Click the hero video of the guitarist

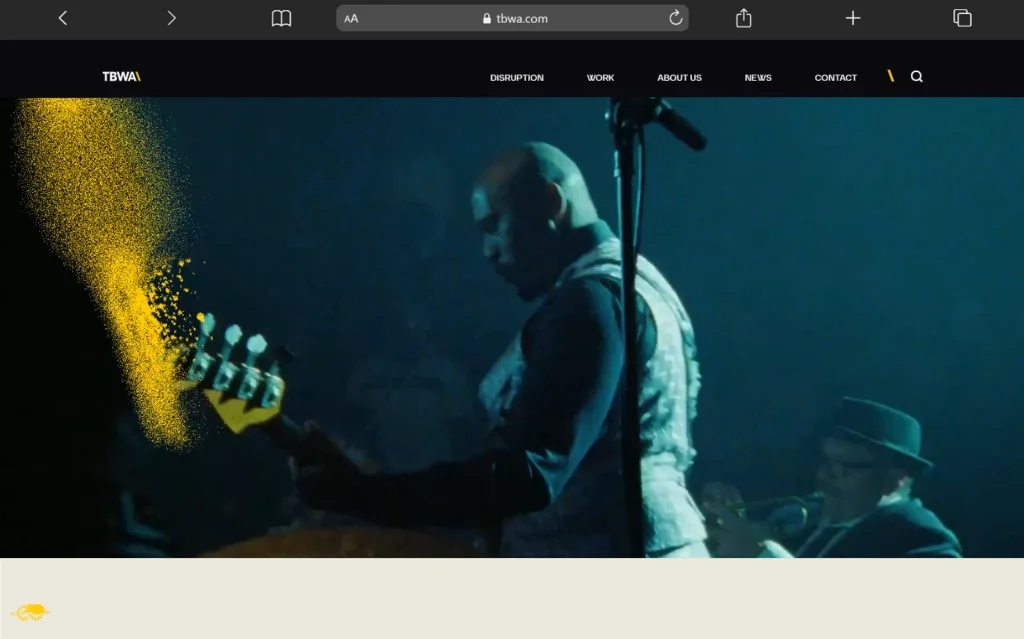click(x=512, y=327)
